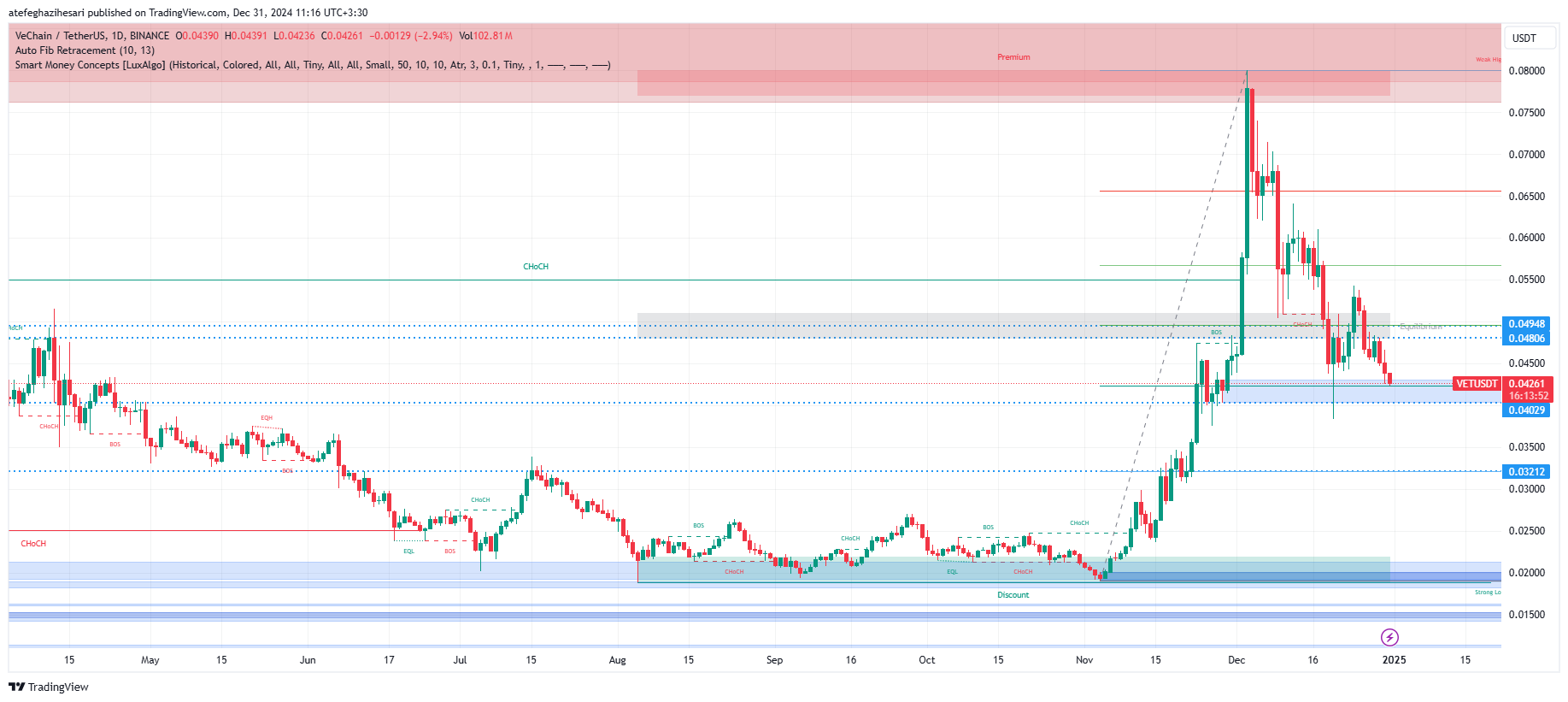Viewport: 1568px width, 702px height.
Task: Click the Nov date on time axis
Action: [1084, 660]
